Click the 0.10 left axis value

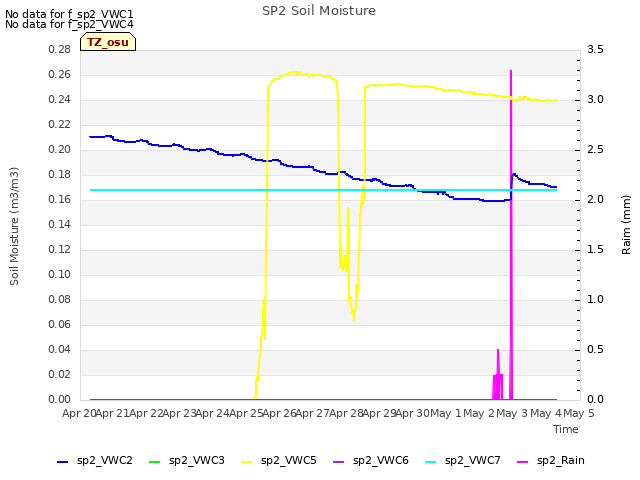point(60,275)
